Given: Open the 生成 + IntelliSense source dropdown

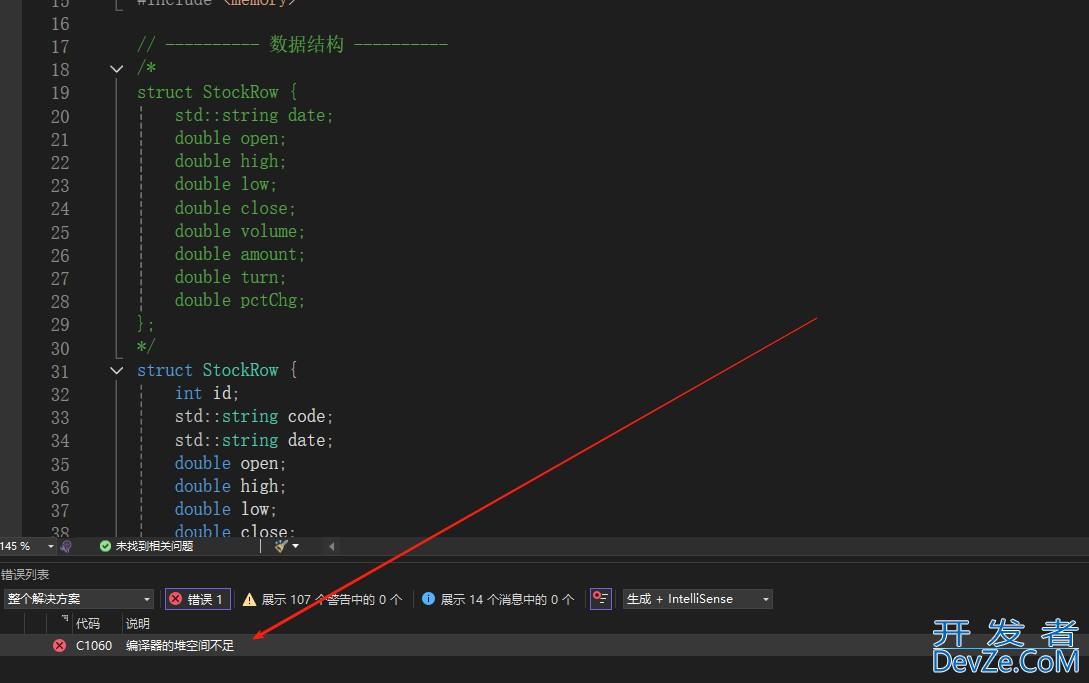Looking at the screenshot, I should coord(697,599).
